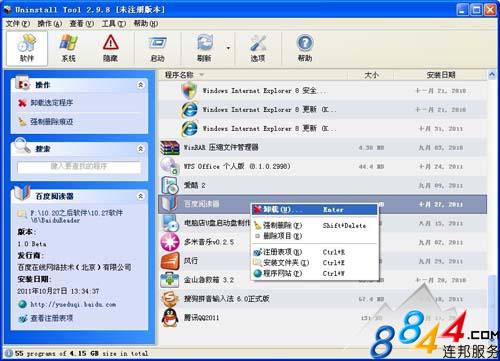Open the 文件 menu
This screenshot has height=361, width=500.
coord(17,24)
